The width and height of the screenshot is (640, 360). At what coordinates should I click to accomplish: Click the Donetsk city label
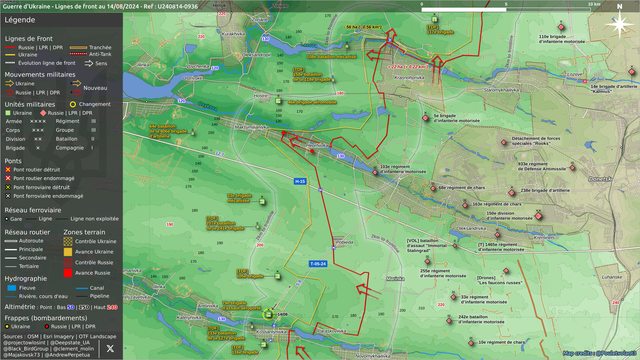click(600, 179)
